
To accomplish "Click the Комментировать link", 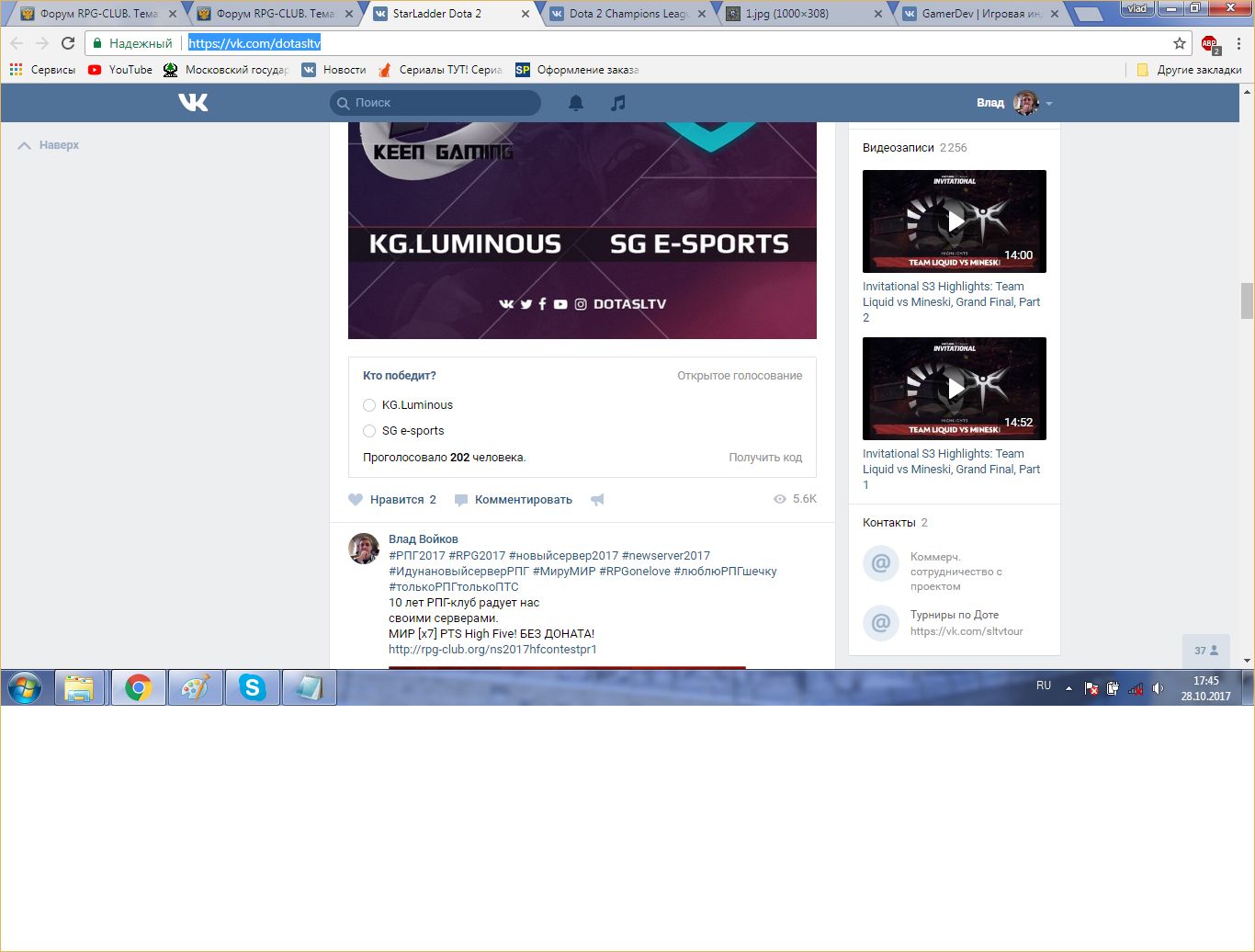I will (523, 500).
